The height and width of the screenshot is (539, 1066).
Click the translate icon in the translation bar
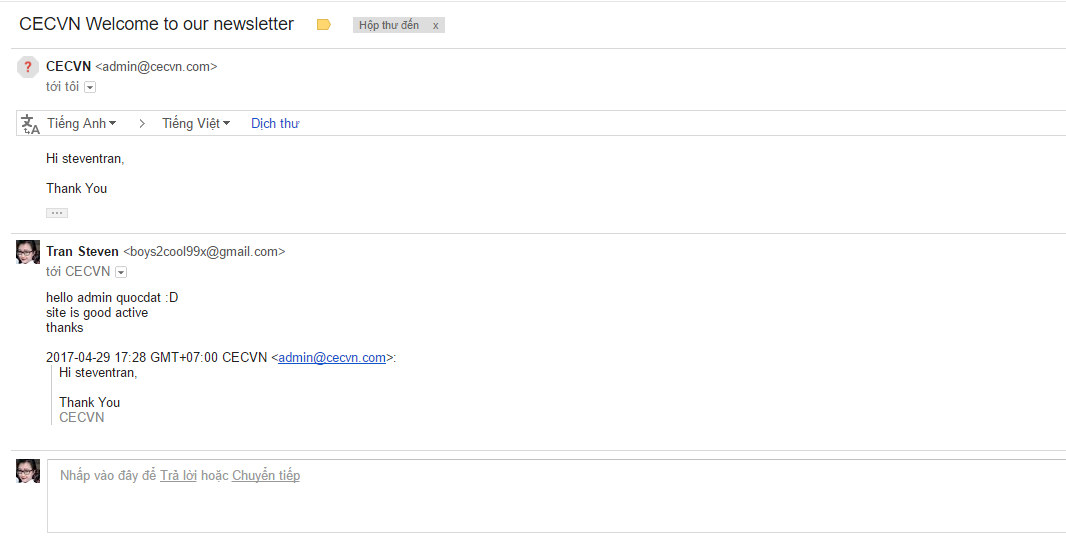30,124
